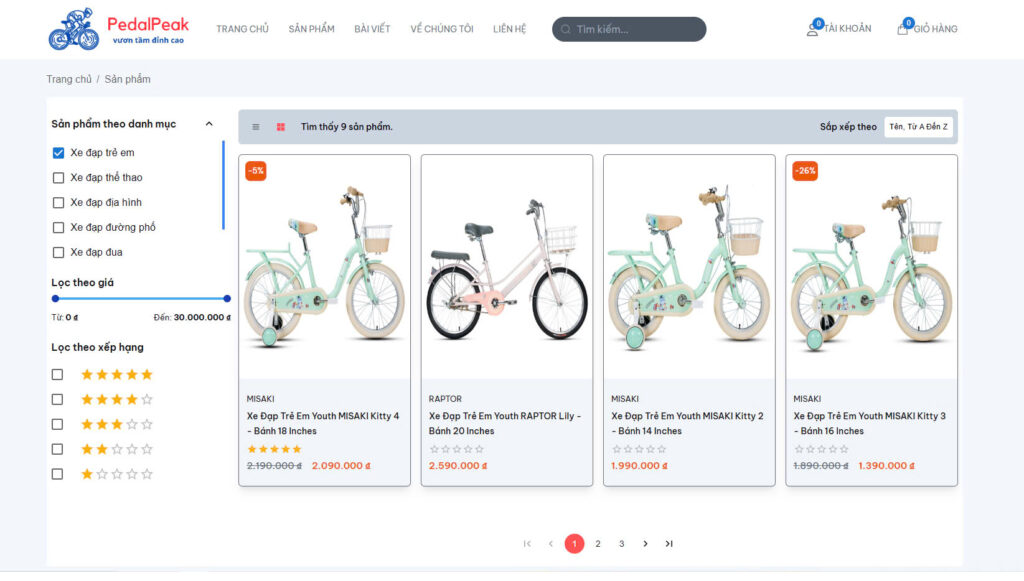Open the RAPTOR Lily bike image

tap(507, 267)
